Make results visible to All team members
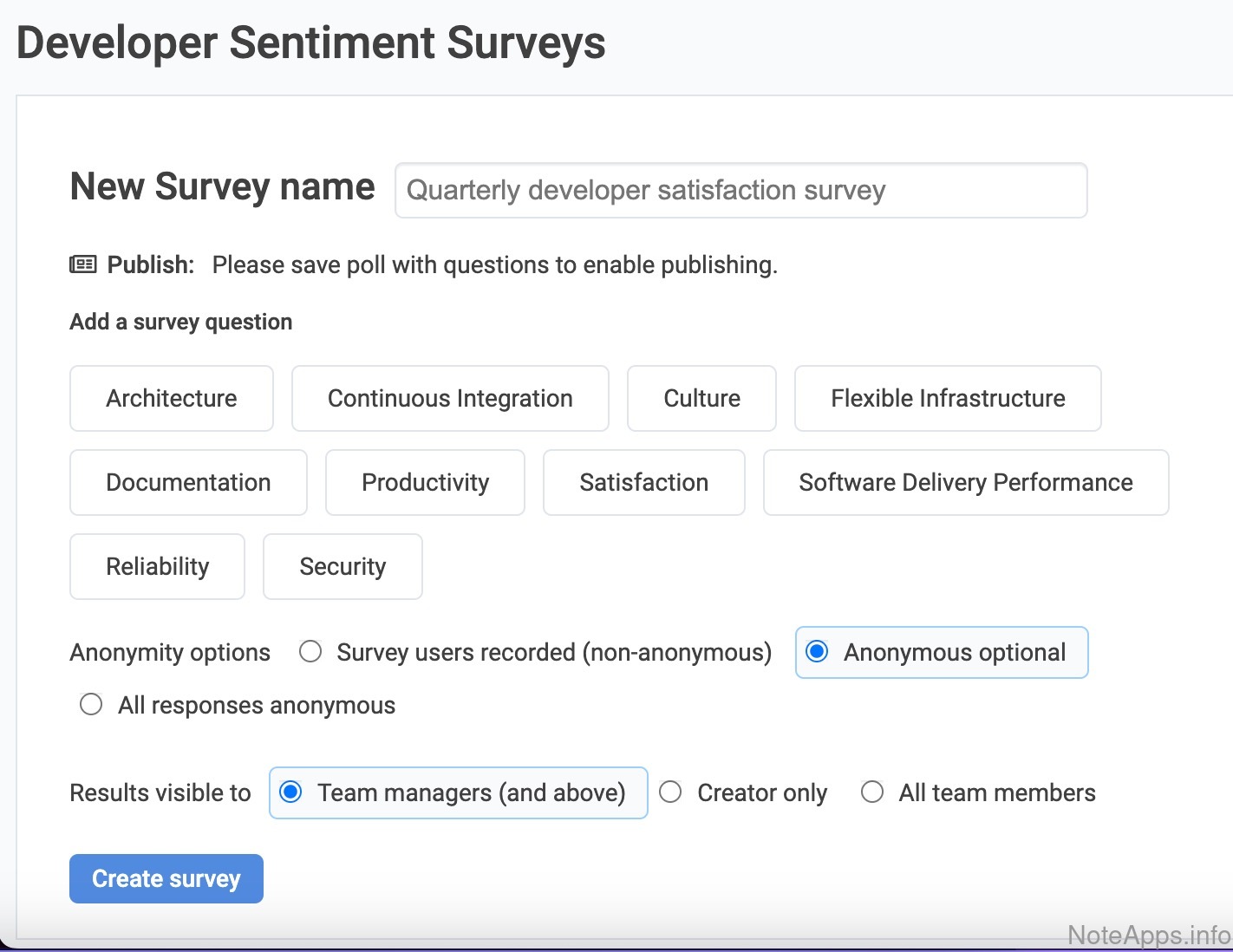This screenshot has width=1233, height=952. pyautogui.click(x=872, y=792)
